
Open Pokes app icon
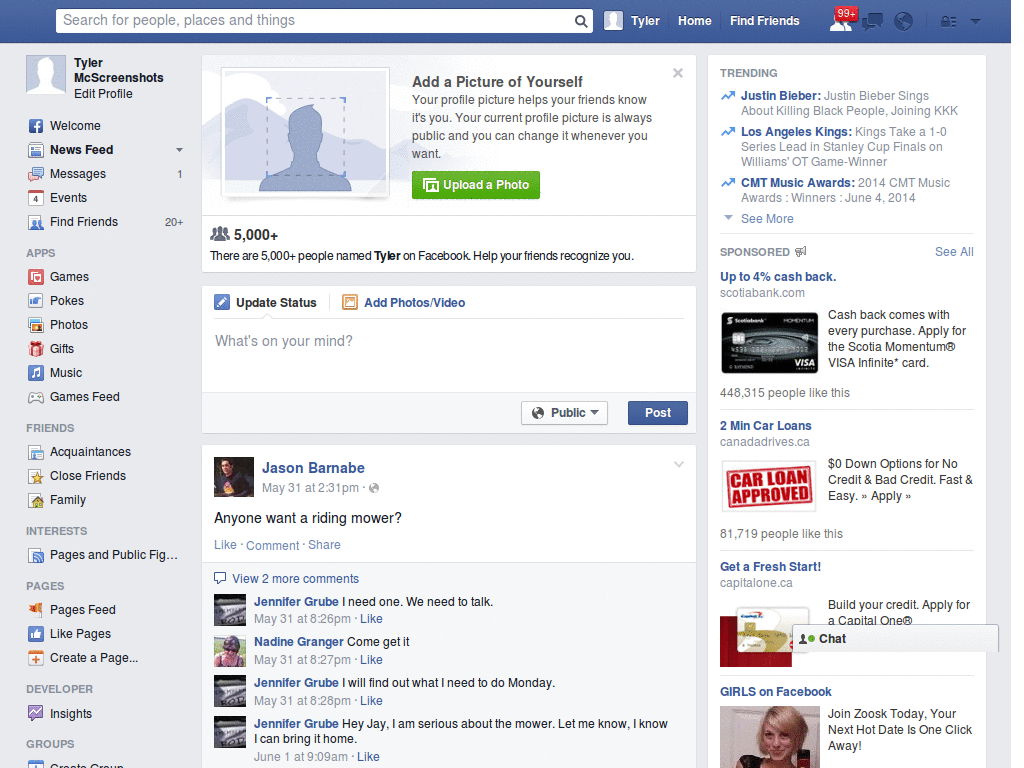pos(36,301)
